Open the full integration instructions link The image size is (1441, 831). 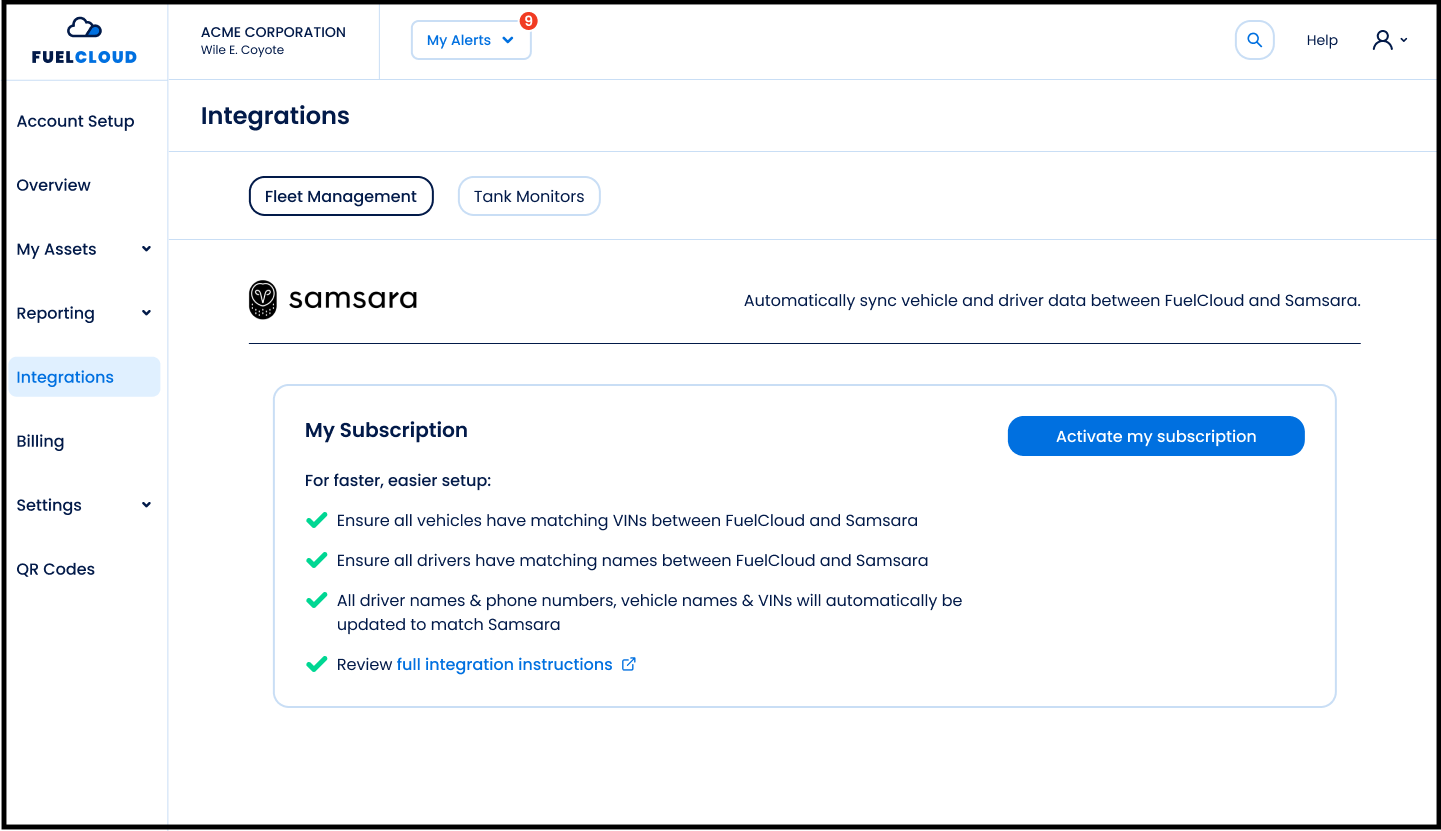point(504,664)
